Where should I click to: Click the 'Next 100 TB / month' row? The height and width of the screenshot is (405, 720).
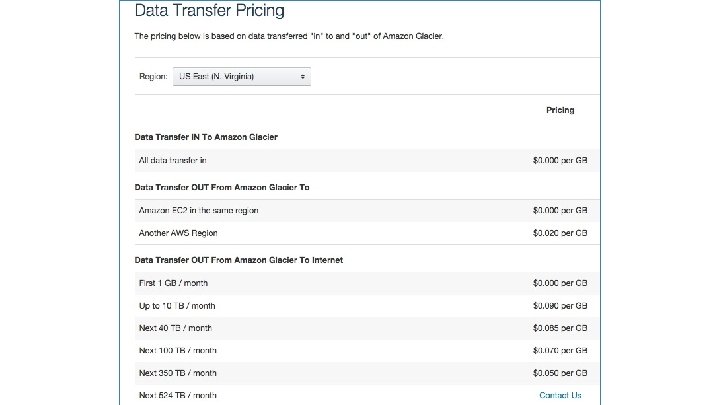tap(177, 350)
